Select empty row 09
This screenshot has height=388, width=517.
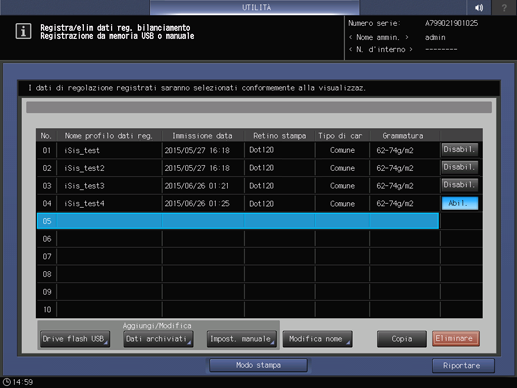(238, 292)
